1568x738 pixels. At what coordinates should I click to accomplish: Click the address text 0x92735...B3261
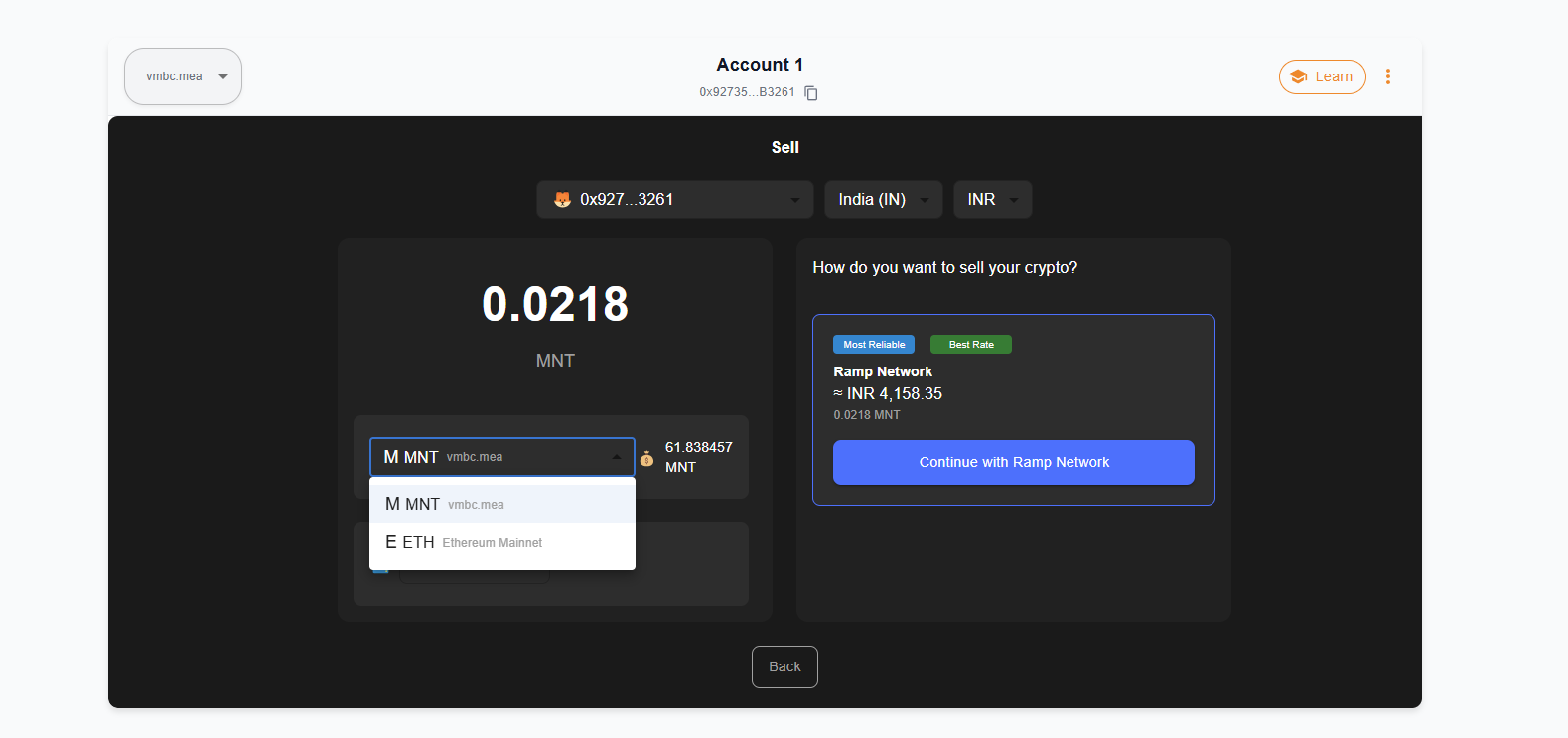click(x=747, y=92)
